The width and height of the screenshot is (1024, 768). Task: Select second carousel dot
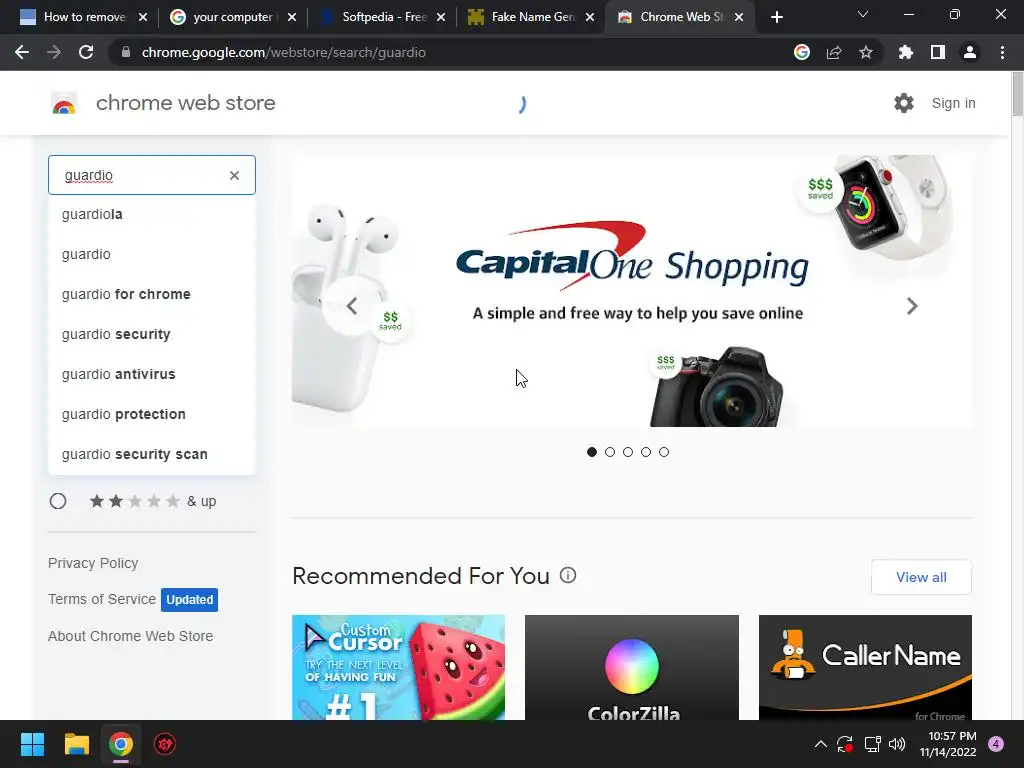[610, 452]
